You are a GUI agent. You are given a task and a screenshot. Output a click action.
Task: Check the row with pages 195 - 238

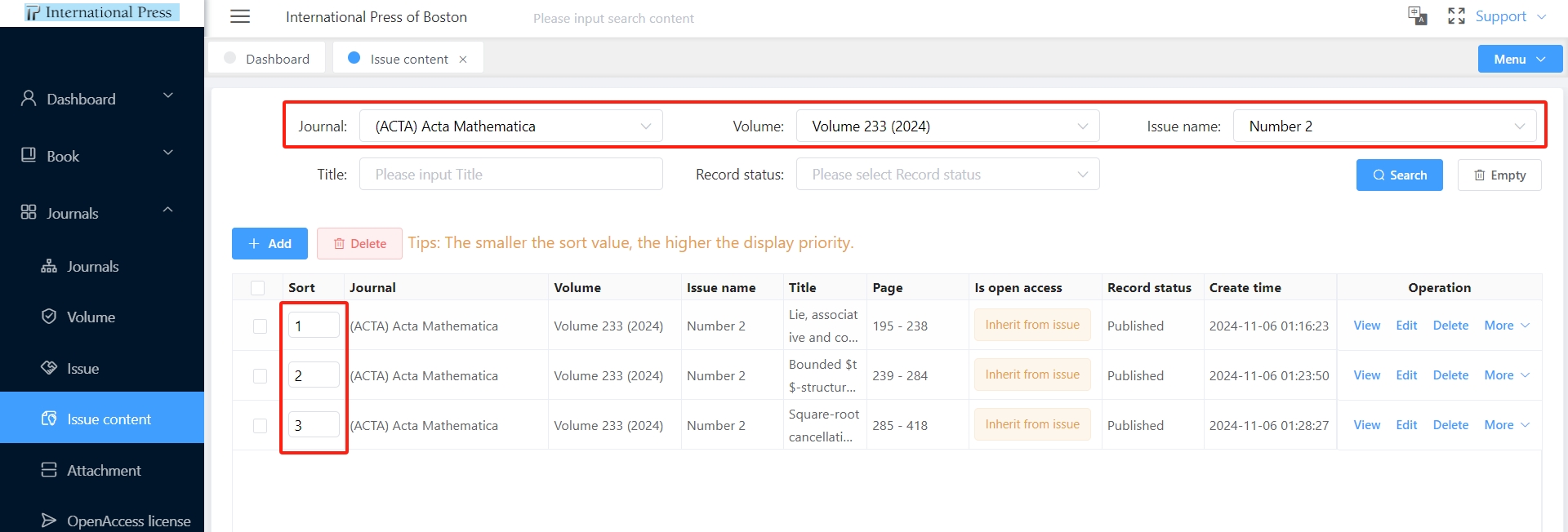(261, 326)
